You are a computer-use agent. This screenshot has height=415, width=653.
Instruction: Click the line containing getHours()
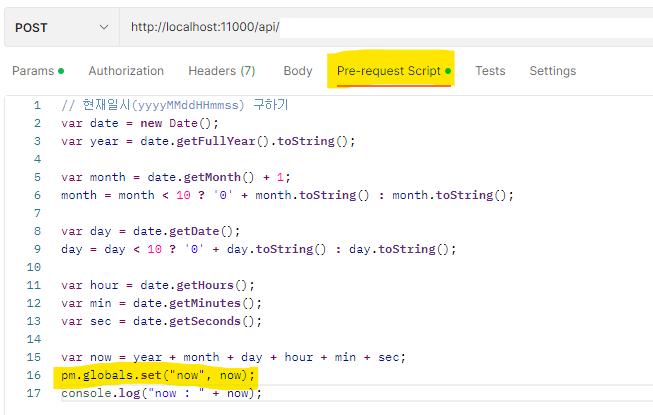(x=158, y=285)
